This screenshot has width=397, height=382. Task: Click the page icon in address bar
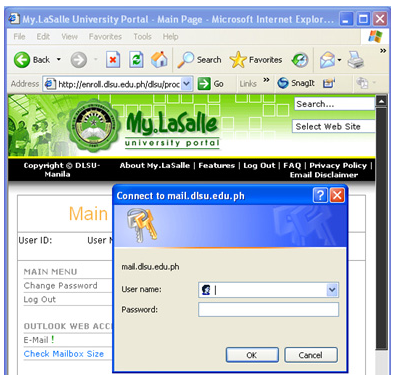(50, 84)
